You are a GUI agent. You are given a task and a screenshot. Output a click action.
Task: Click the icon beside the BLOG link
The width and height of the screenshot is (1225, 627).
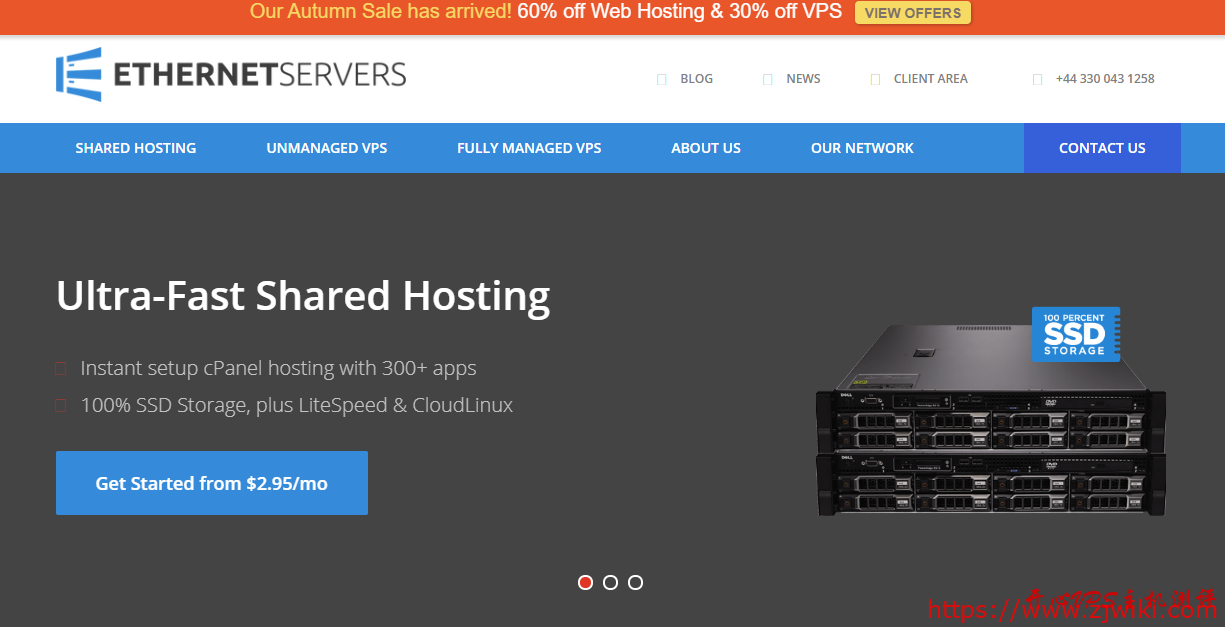(x=662, y=78)
